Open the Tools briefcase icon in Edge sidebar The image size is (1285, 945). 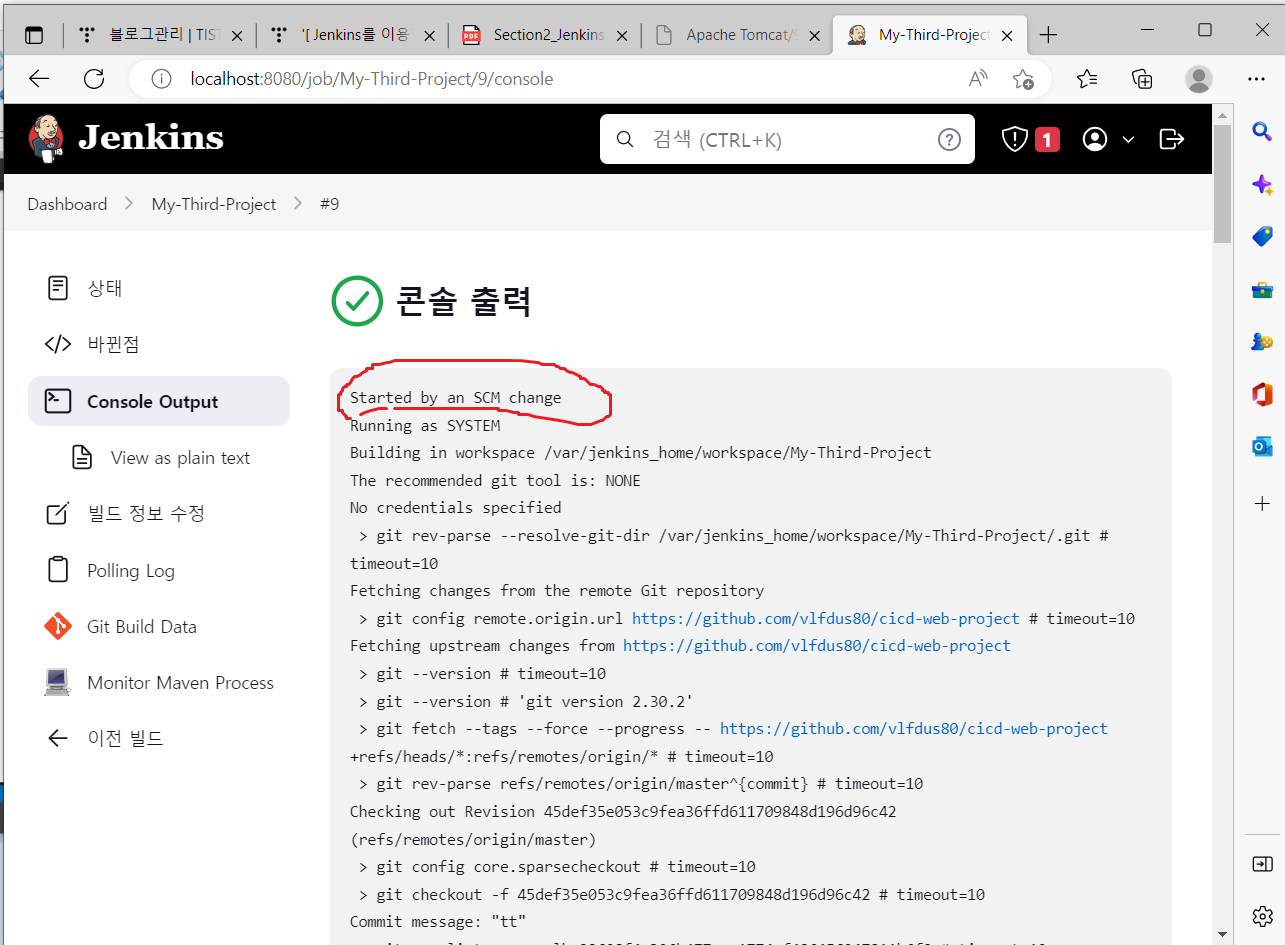1262,289
